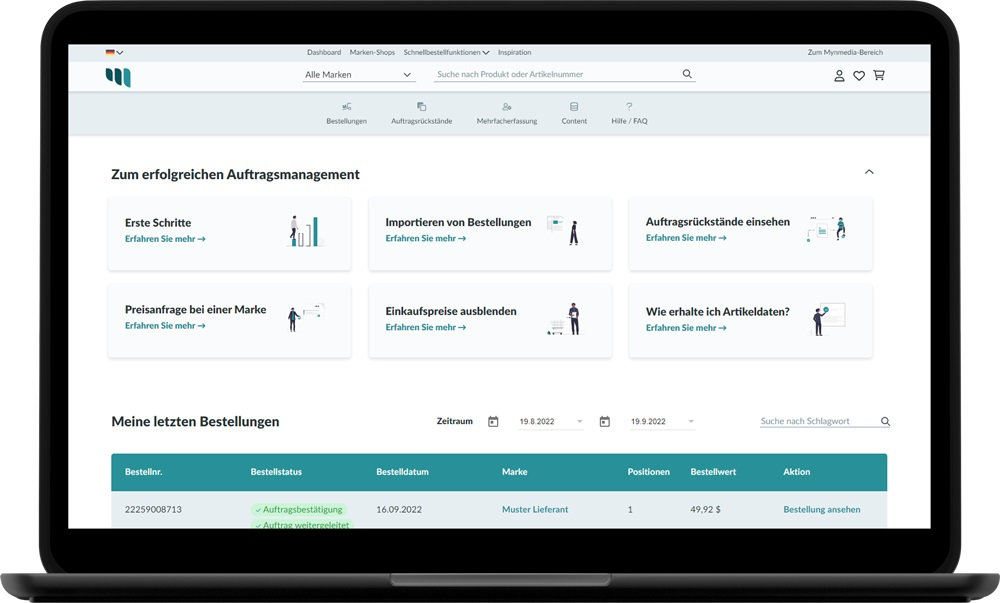Image resolution: width=1000 pixels, height=603 pixels.
Task: Open the shopping cart icon
Action: pos(879,75)
